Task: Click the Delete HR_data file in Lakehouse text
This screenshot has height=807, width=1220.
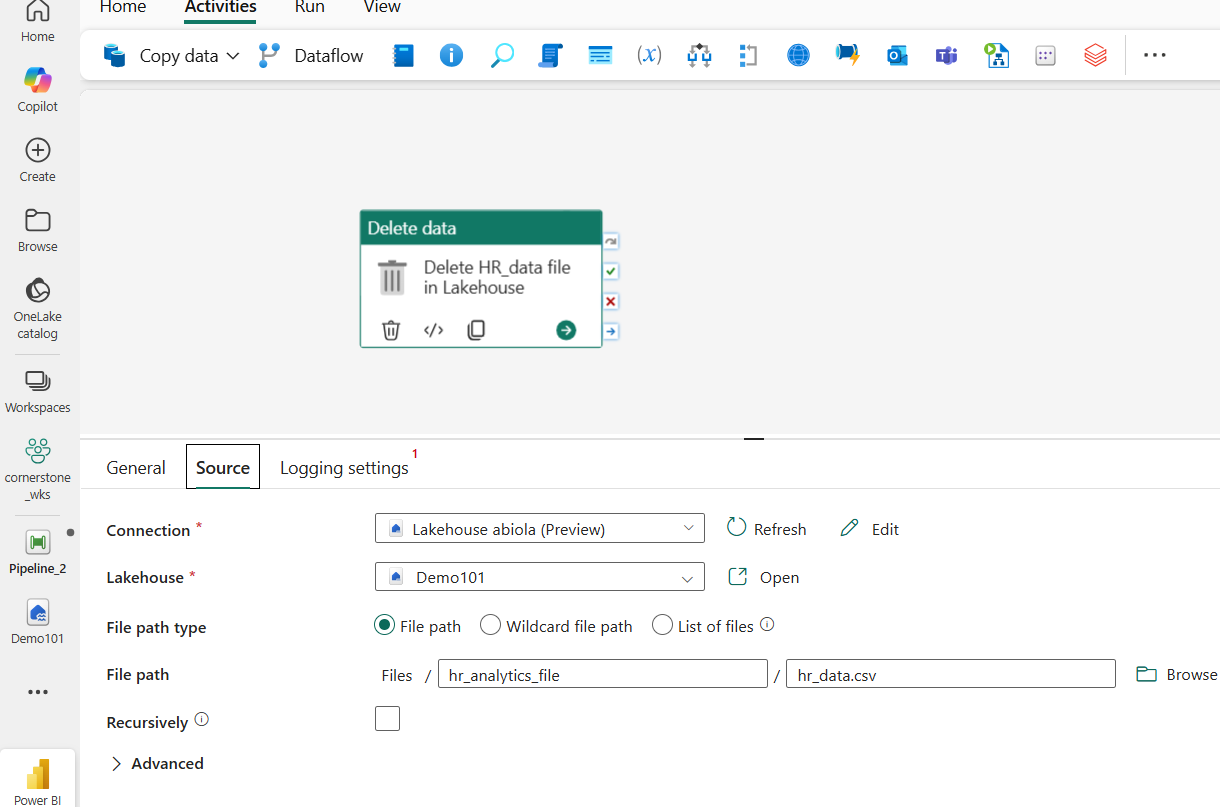Action: [x=497, y=277]
